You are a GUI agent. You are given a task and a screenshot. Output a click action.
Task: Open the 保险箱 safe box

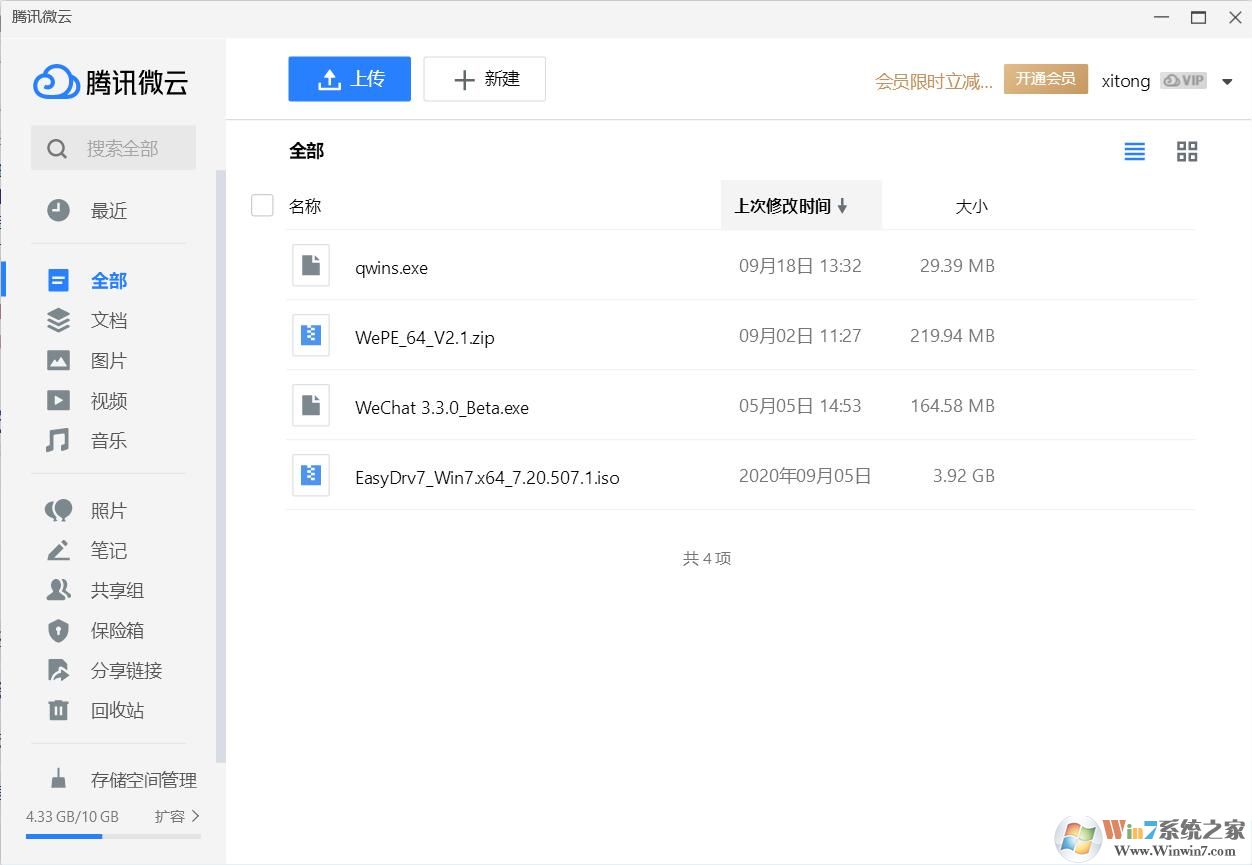pyautogui.click(x=116, y=630)
